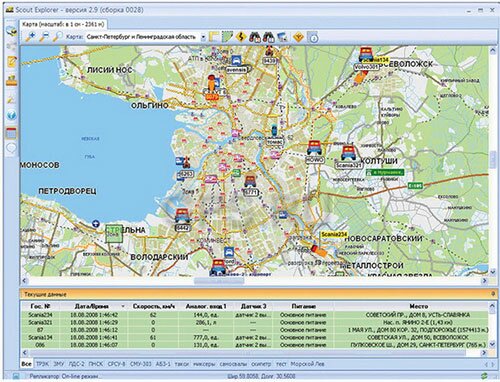500x382 pixels.
Task: Sort by Дата/Время column header
Action: tap(93, 306)
